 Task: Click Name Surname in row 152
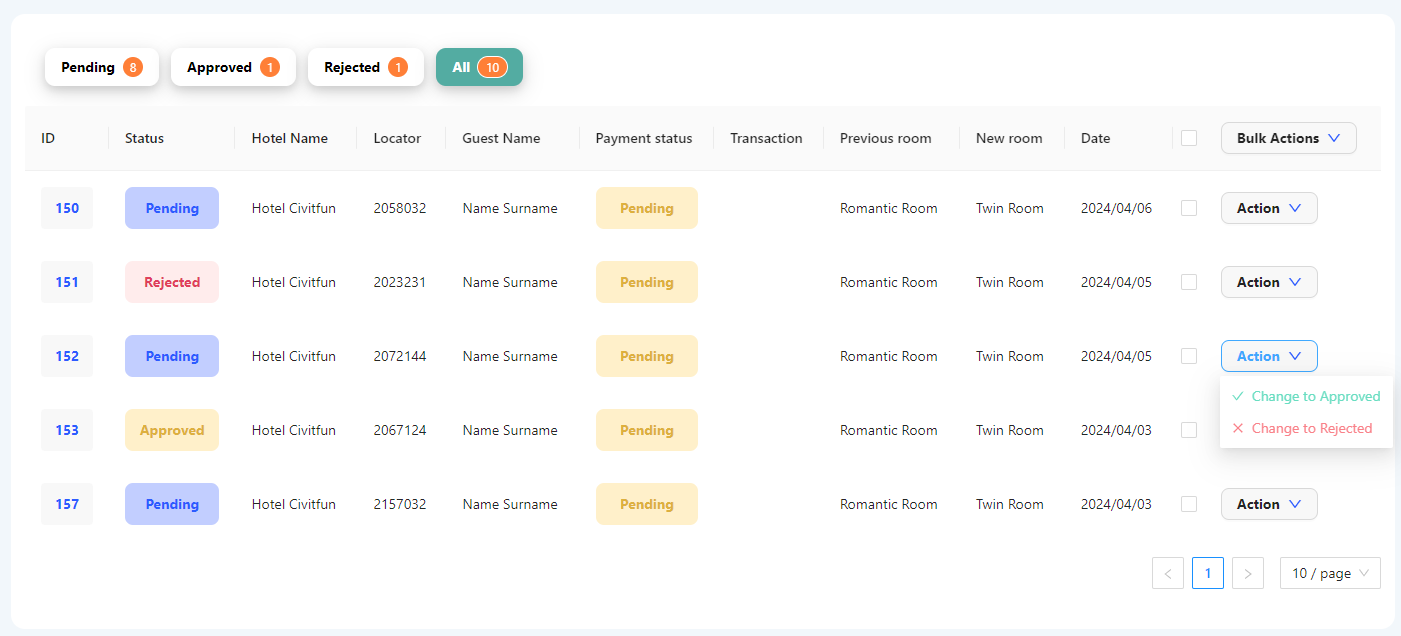pos(510,356)
